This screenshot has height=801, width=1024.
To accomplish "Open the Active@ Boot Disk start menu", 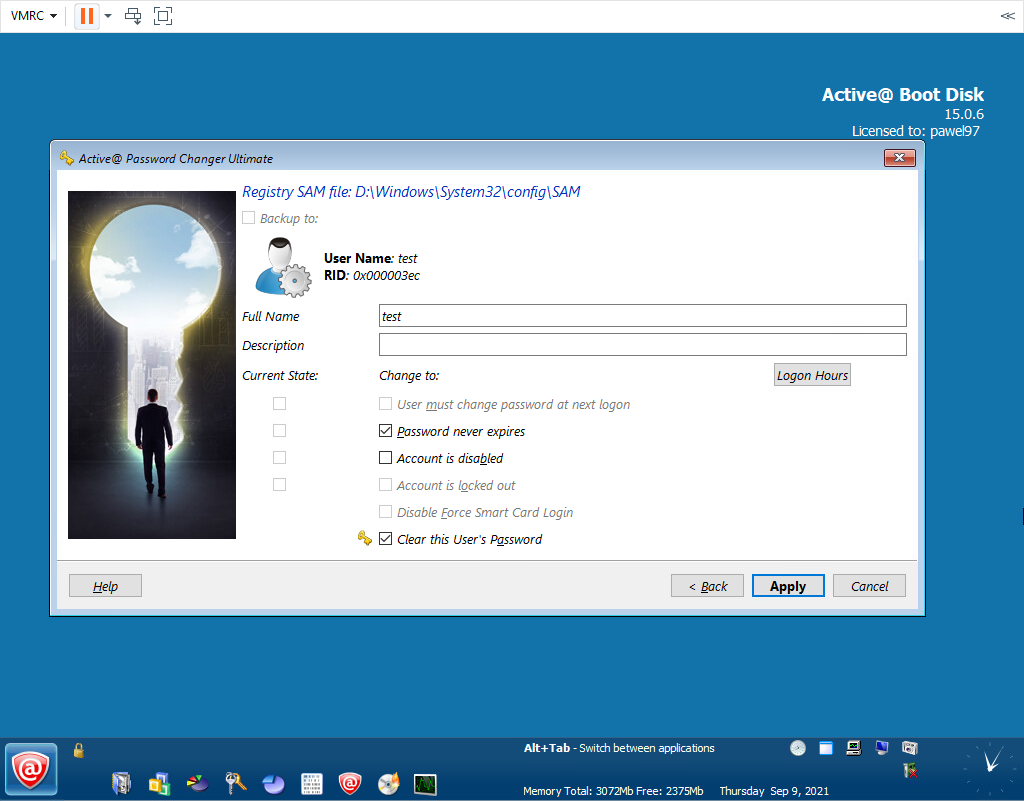I will tap(31, 769).
